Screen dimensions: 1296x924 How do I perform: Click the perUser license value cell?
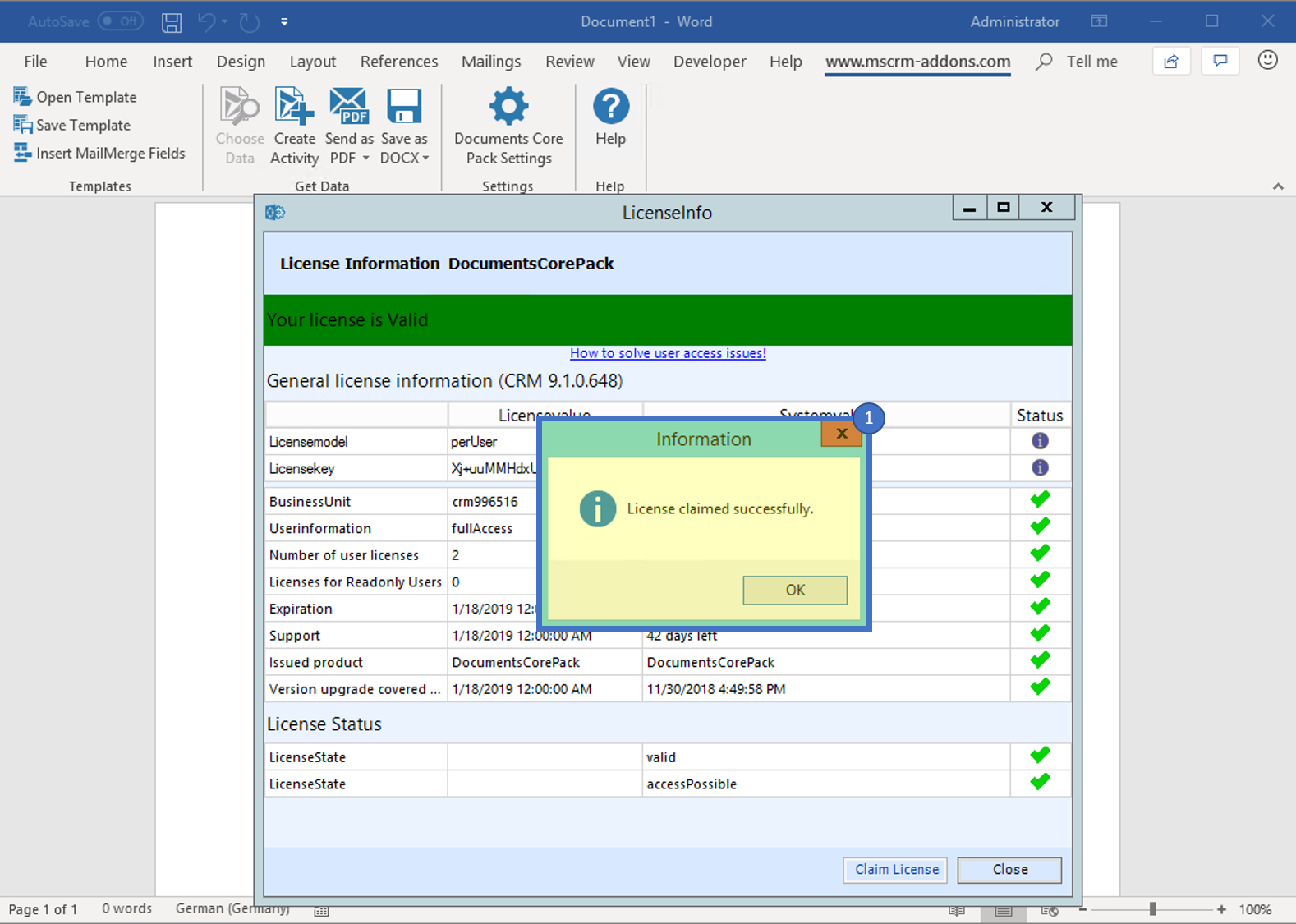click(491, 442)
